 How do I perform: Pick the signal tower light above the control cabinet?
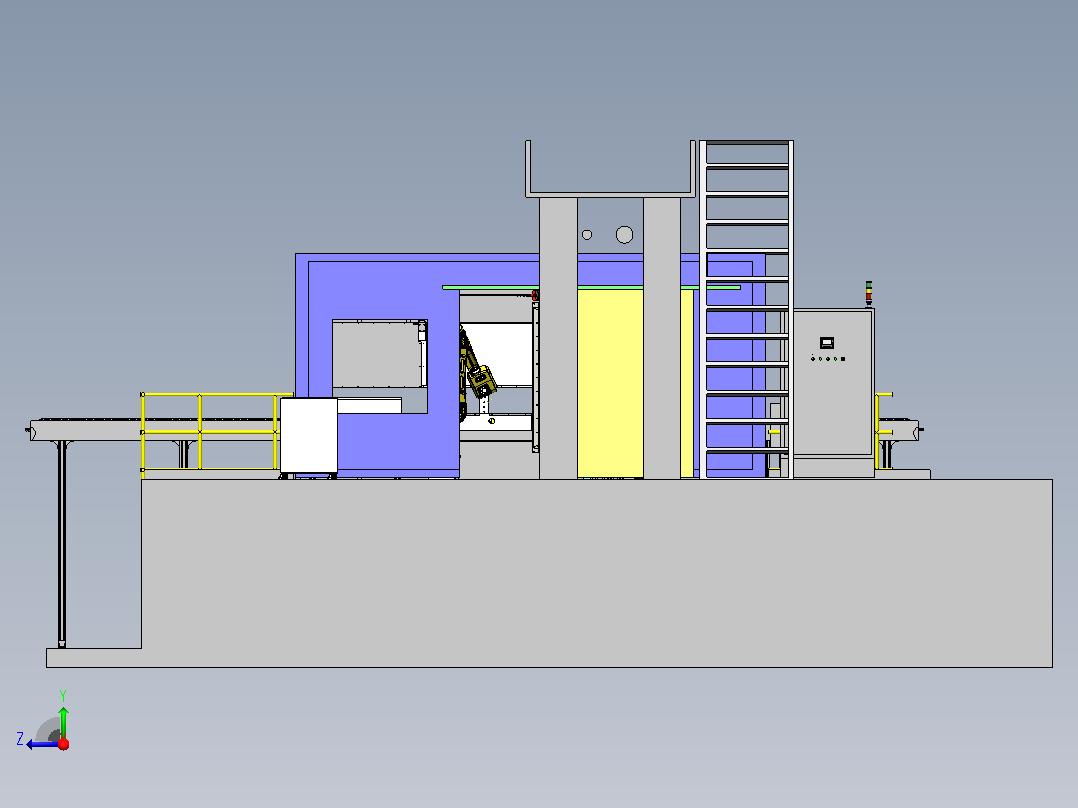[869, 294]
